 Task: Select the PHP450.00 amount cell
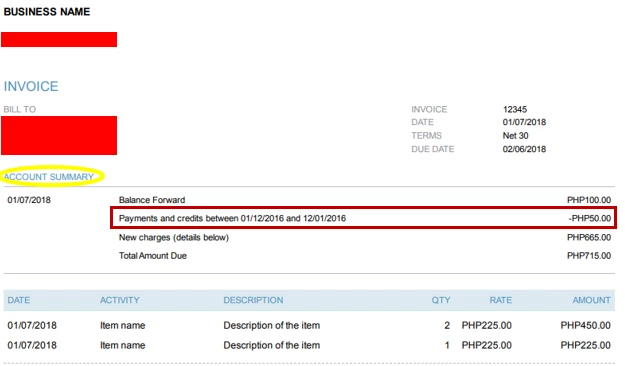[x=586, y=325]
